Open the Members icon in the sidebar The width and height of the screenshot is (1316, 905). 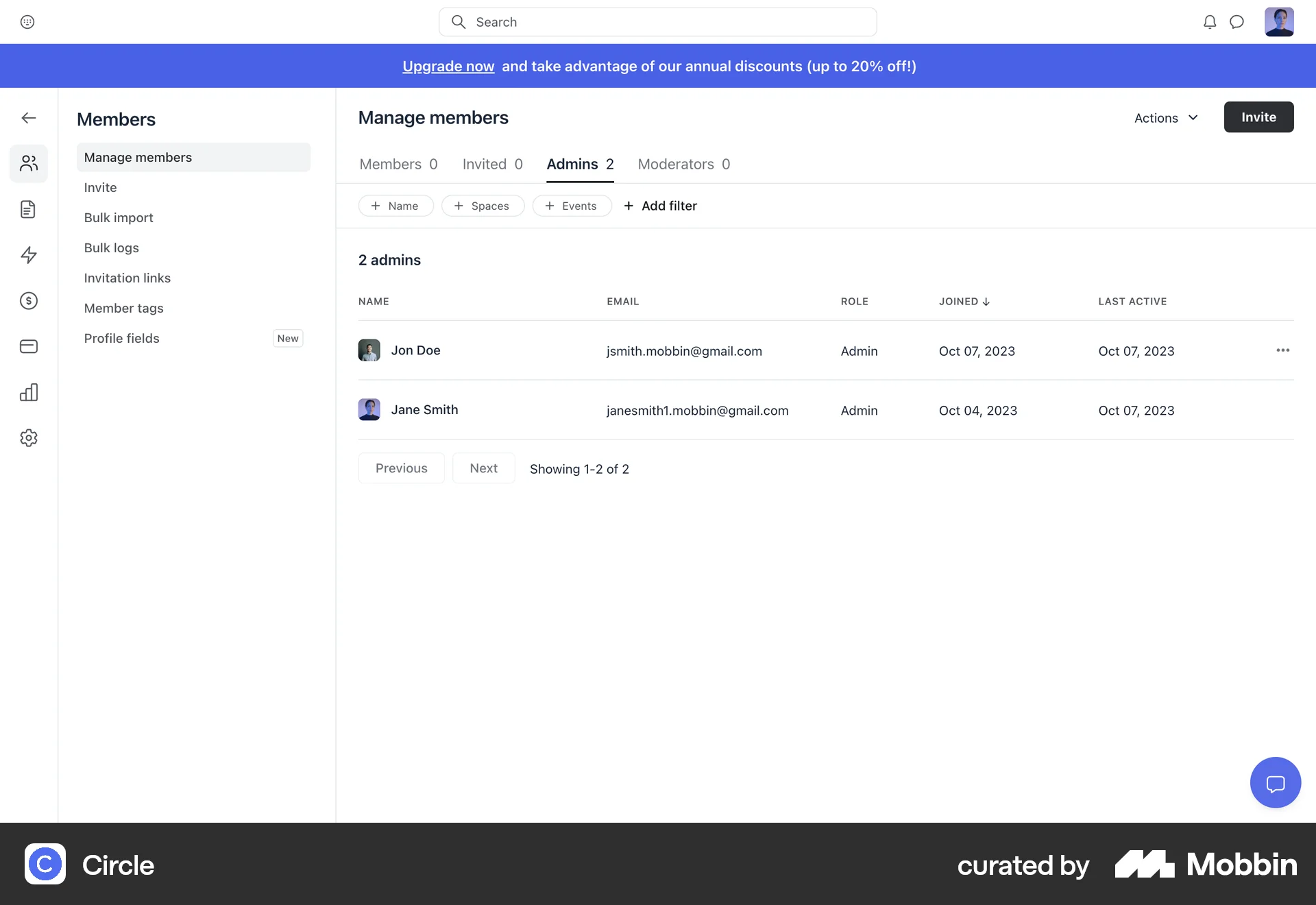[28, 163]
